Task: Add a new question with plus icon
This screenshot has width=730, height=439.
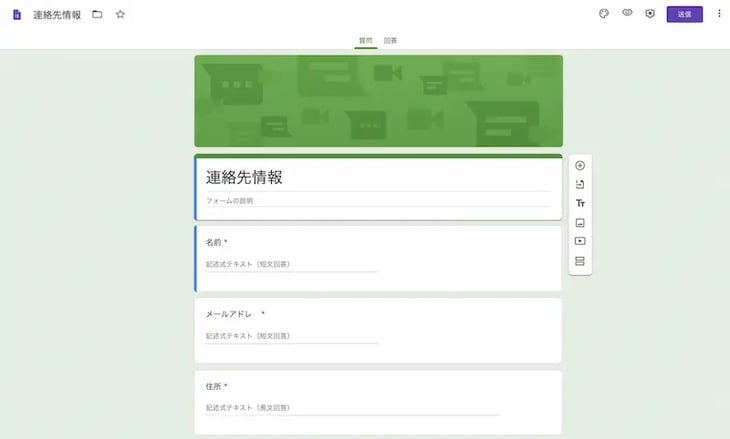Action: [580, 165]
